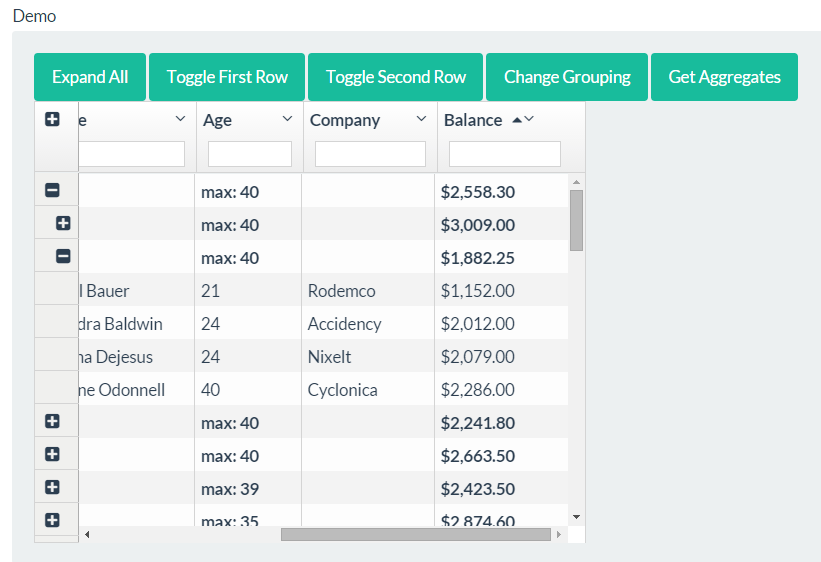Image resolution: width=821 pixels, height=562 pixels.
Task: Click the expand-all plus icon in grid header
Action: click(x=53, y=119)
